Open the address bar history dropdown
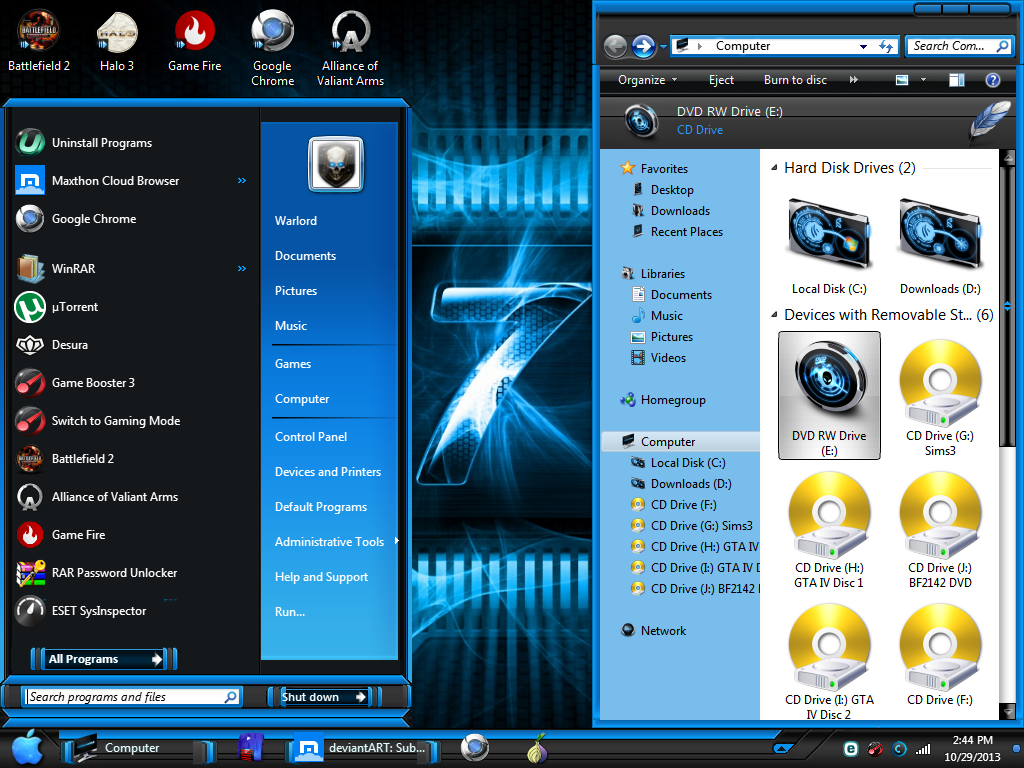Image resolution: width=1024 pixels, height=768 pixels. [863, 46]
